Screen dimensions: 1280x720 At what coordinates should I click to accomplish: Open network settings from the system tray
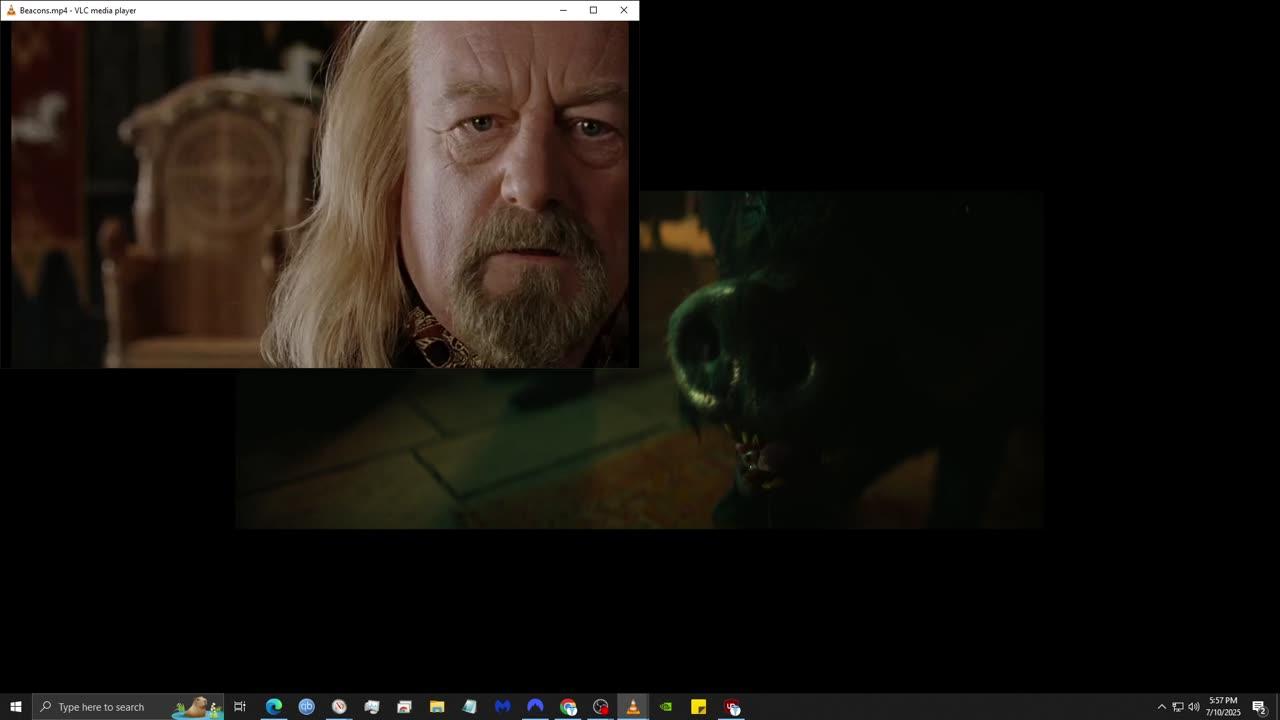tap(1178, 707)
